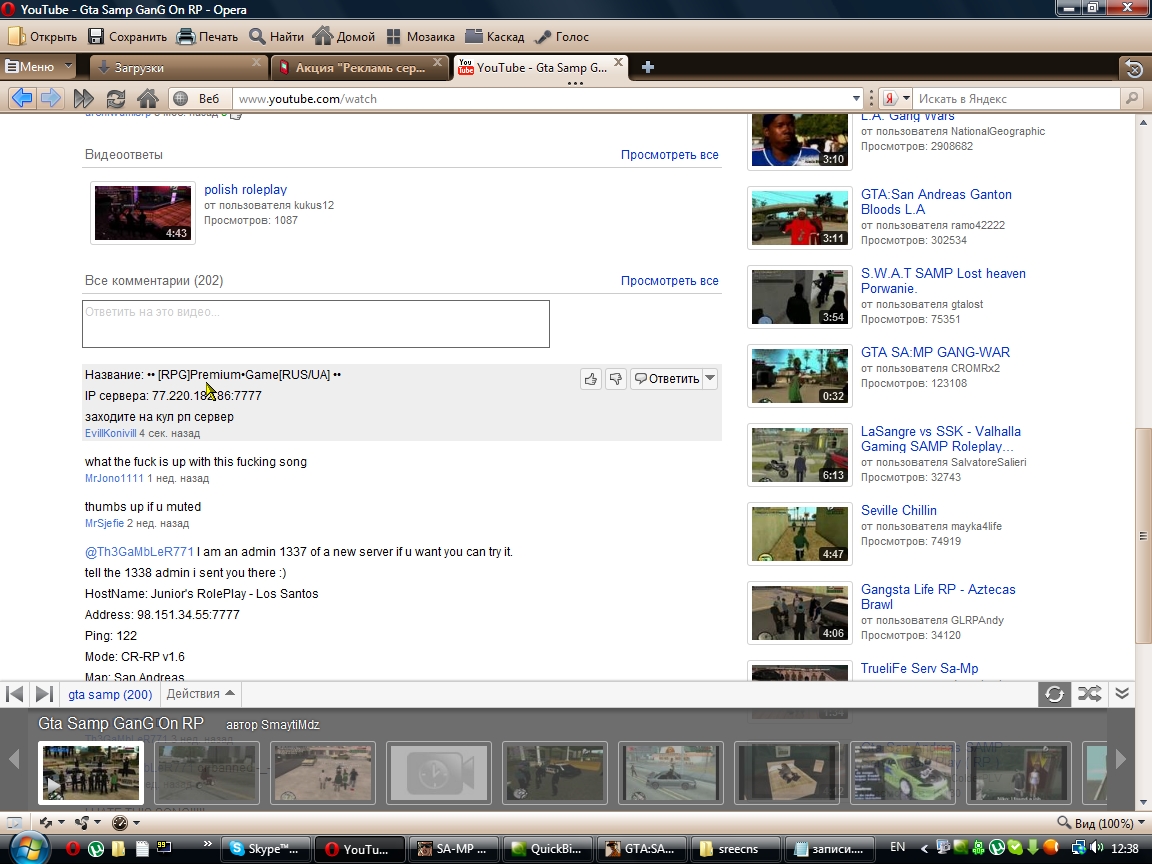Toggle playlist shuffle button
This screenshot has height=864, width=1152.
[x=1089, y=694]
